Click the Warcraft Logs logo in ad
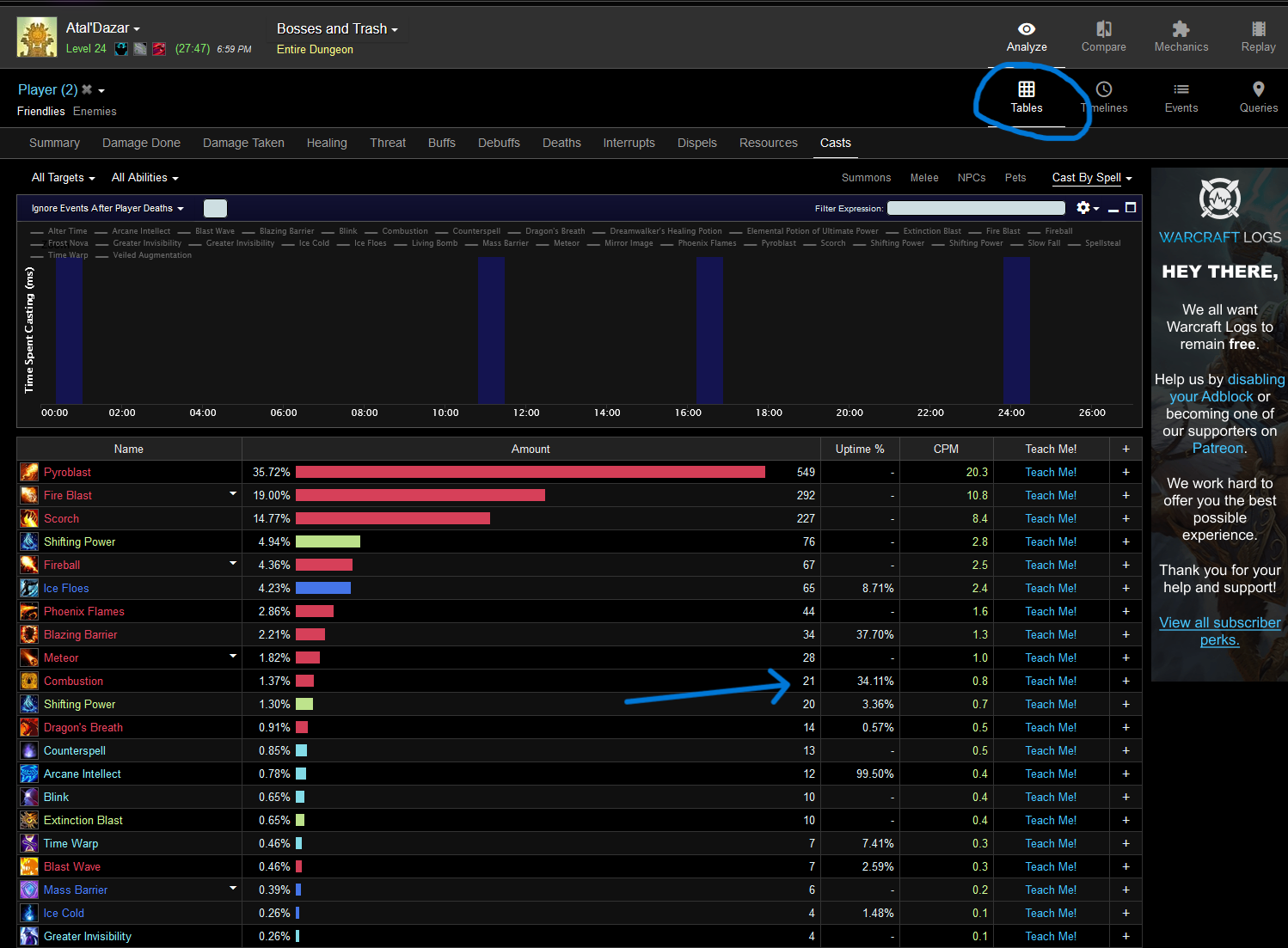The width and height of the screenshot is (1288, 948). tap(1219, 199)
